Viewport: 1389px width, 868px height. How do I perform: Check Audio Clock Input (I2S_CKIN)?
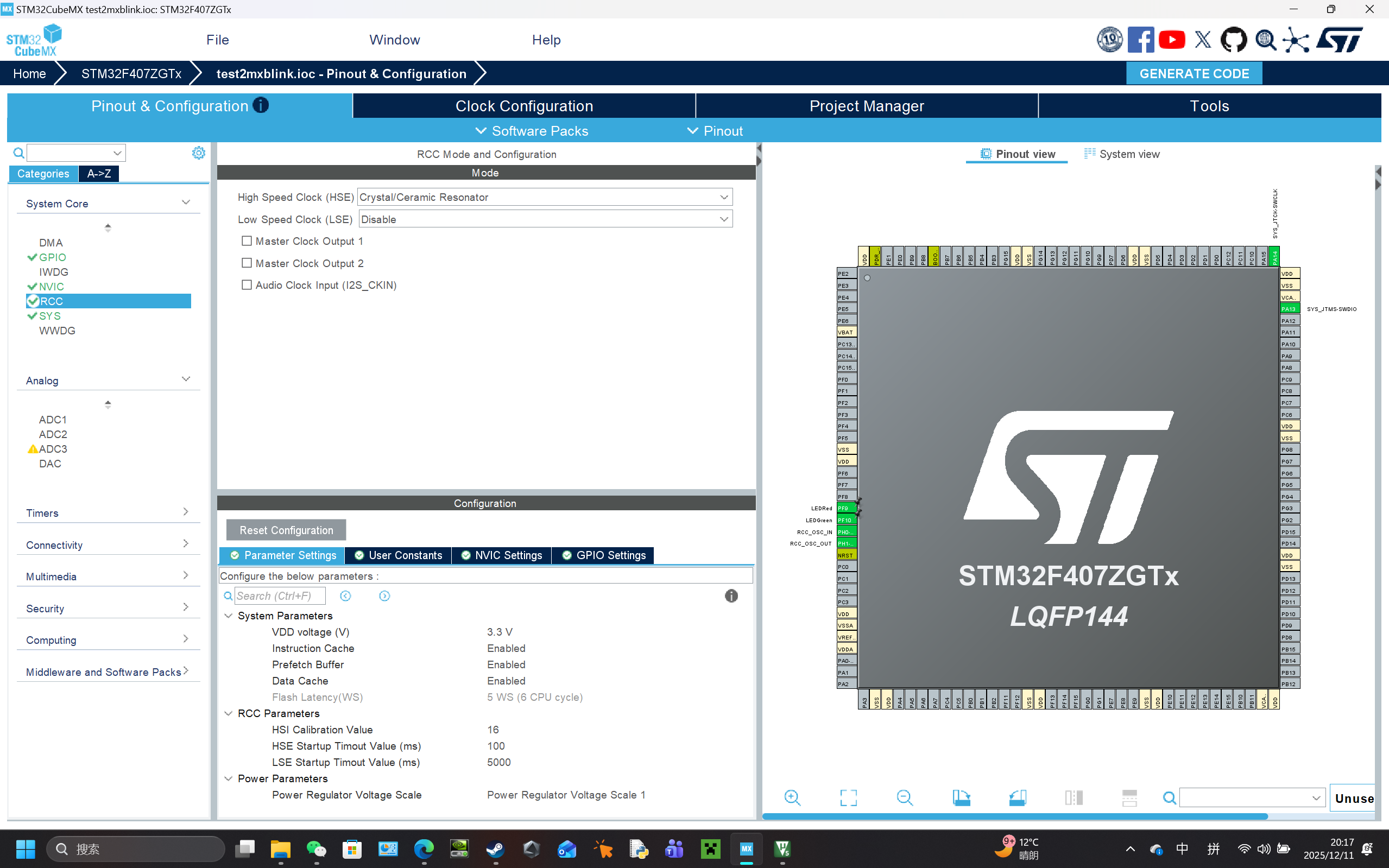tap(247, 285)
